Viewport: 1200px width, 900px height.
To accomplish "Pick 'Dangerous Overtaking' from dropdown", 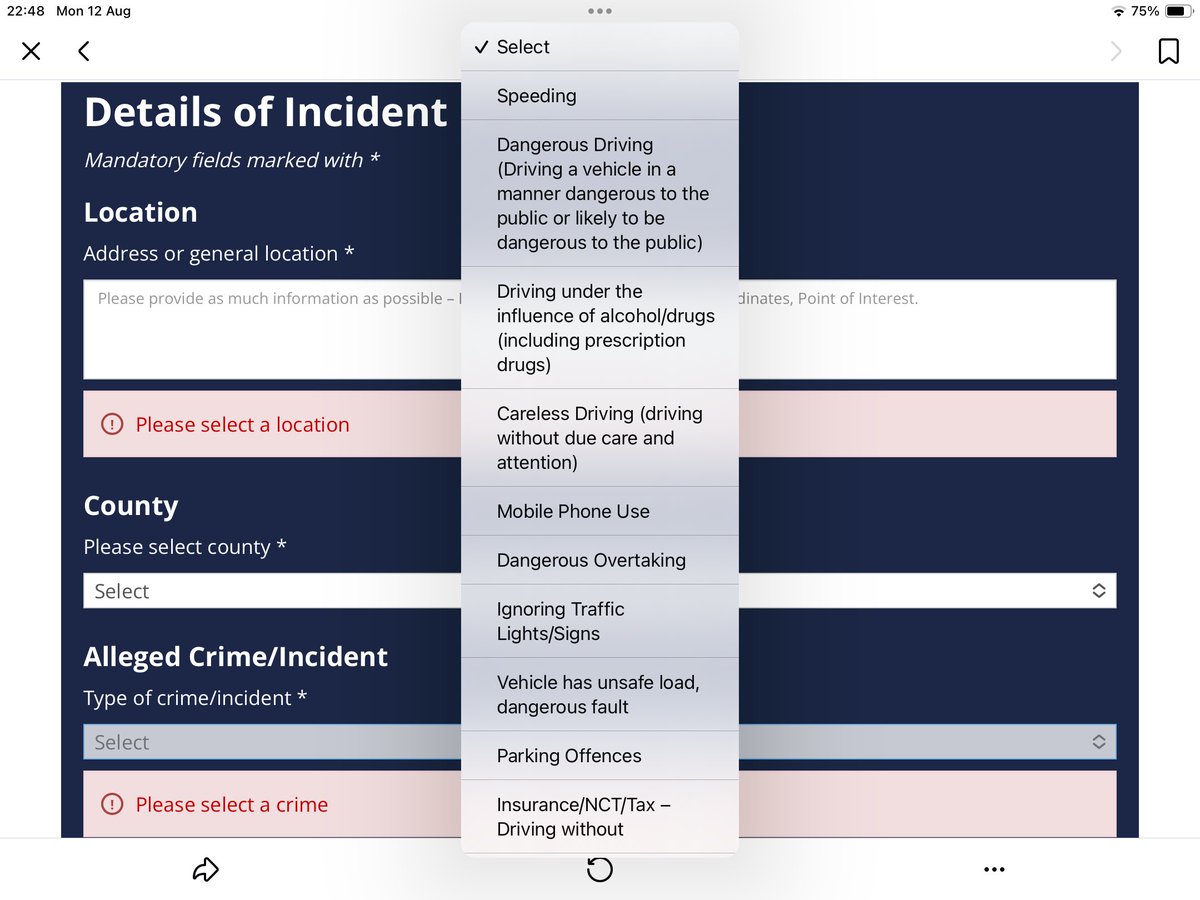I will (600, 560).
